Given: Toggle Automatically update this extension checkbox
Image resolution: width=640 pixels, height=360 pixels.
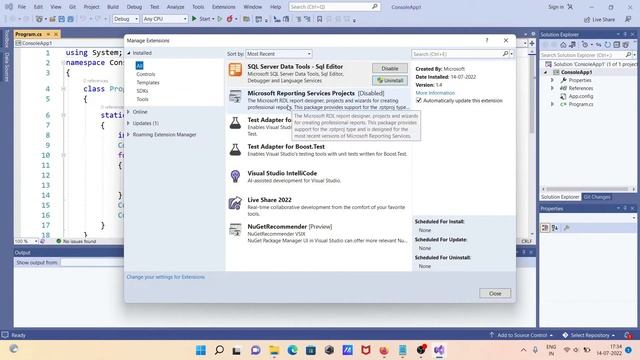Looking at the screenshot, I should pos(419,100).
